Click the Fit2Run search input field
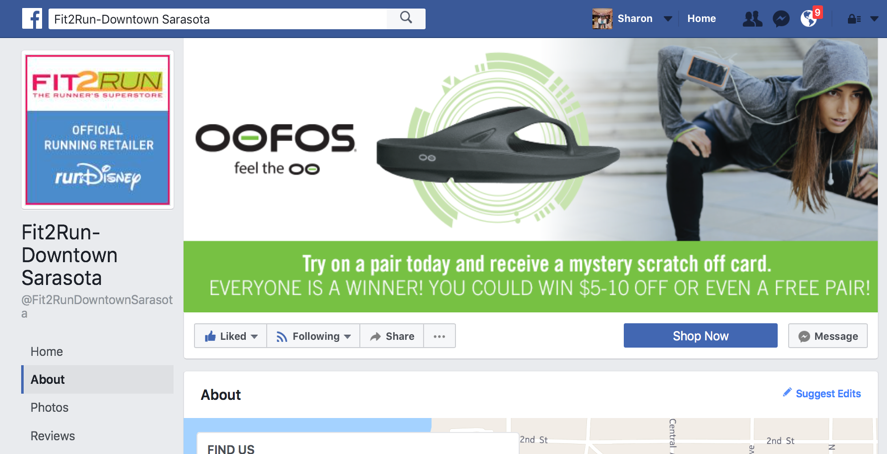The image size is (887, 454). point(218,19)
